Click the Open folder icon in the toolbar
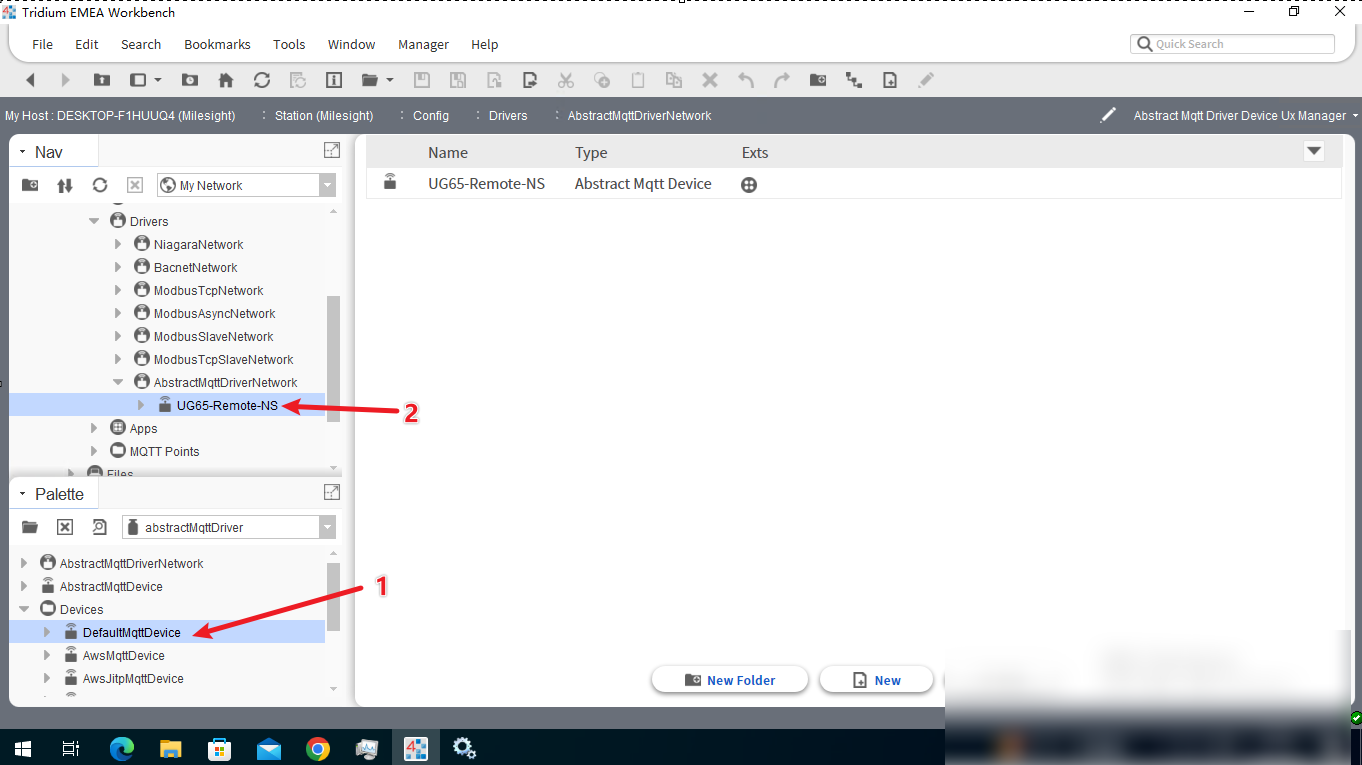The width and height of the screenshot is (1362, 765). (x=370, y=80)
